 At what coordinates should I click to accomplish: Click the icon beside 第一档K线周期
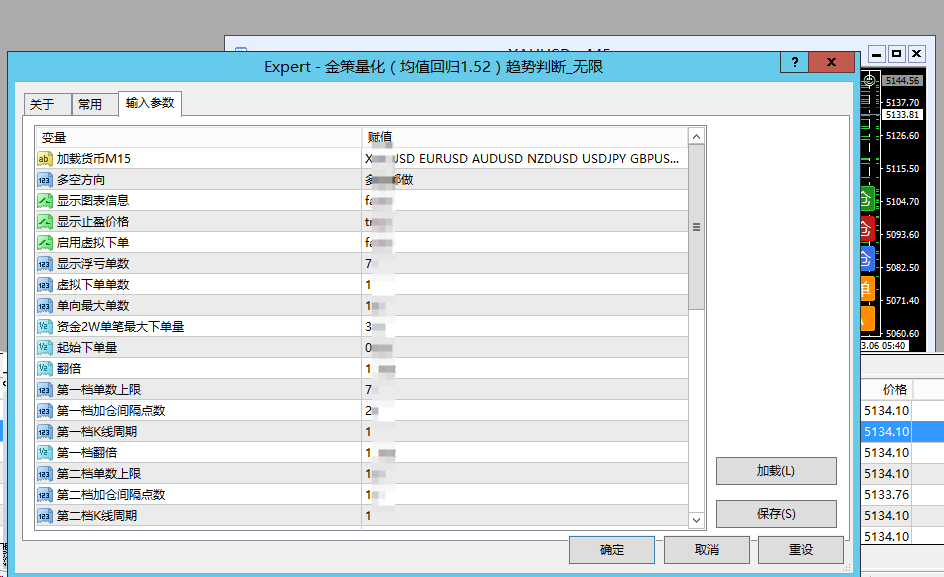[x=45, y=432]
